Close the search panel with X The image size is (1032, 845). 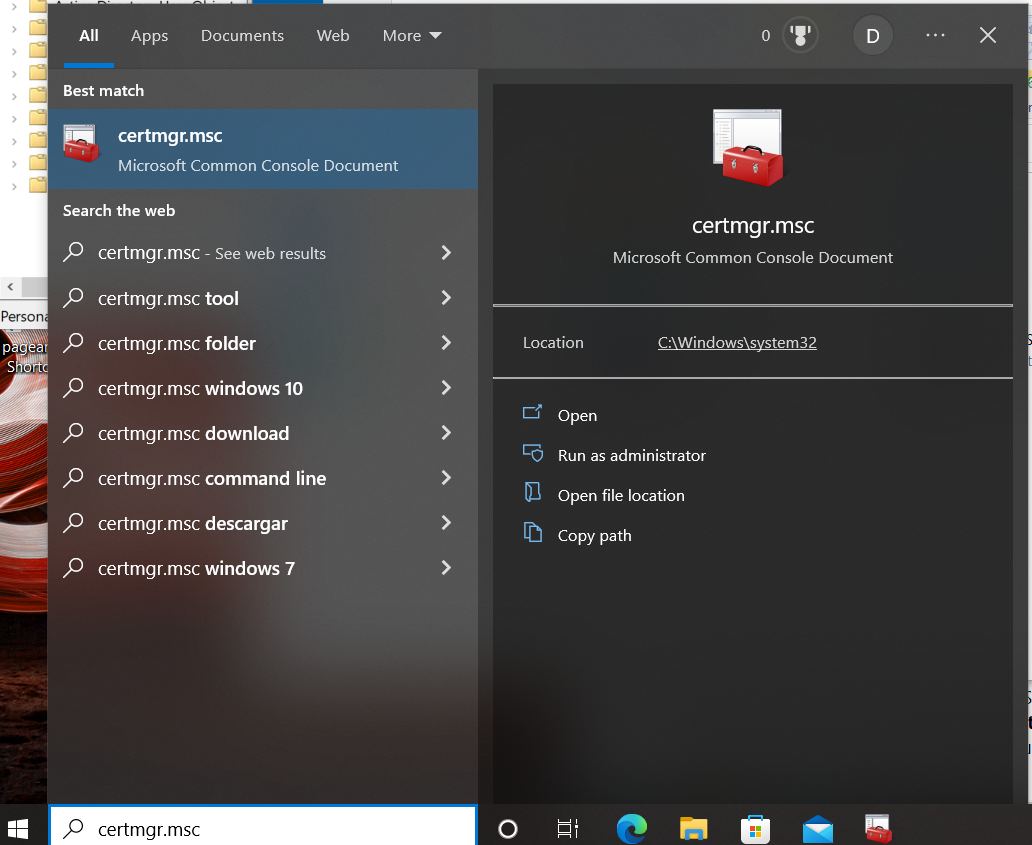click(987, 36)
